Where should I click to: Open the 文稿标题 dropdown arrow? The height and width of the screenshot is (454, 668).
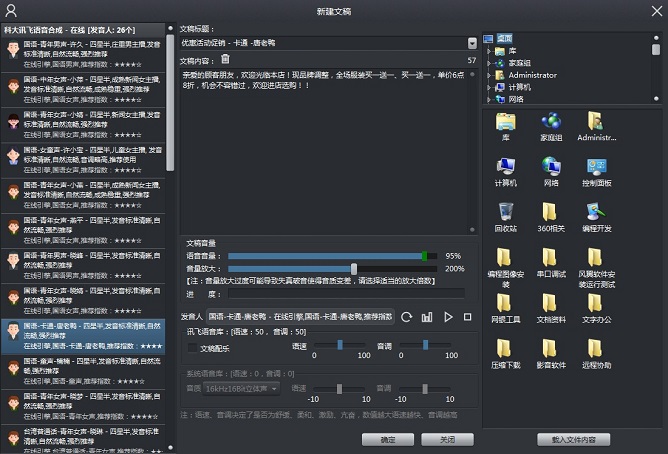click(472, 43)
